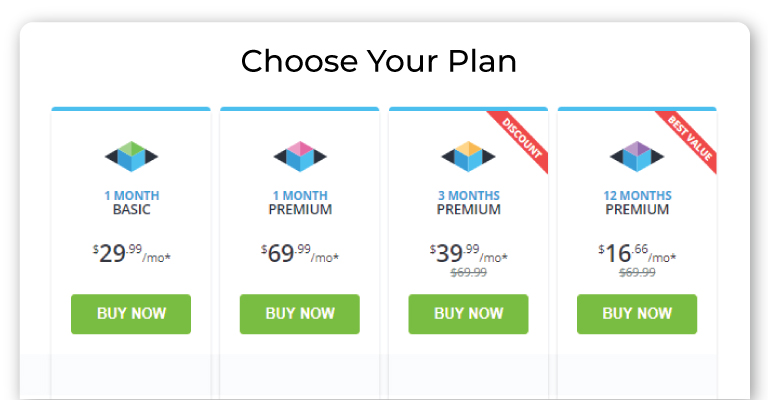Click the orange-topped cube icon for 3 Months Premium
This screenshot has height=400, width=768.
(x=468, y=156)
